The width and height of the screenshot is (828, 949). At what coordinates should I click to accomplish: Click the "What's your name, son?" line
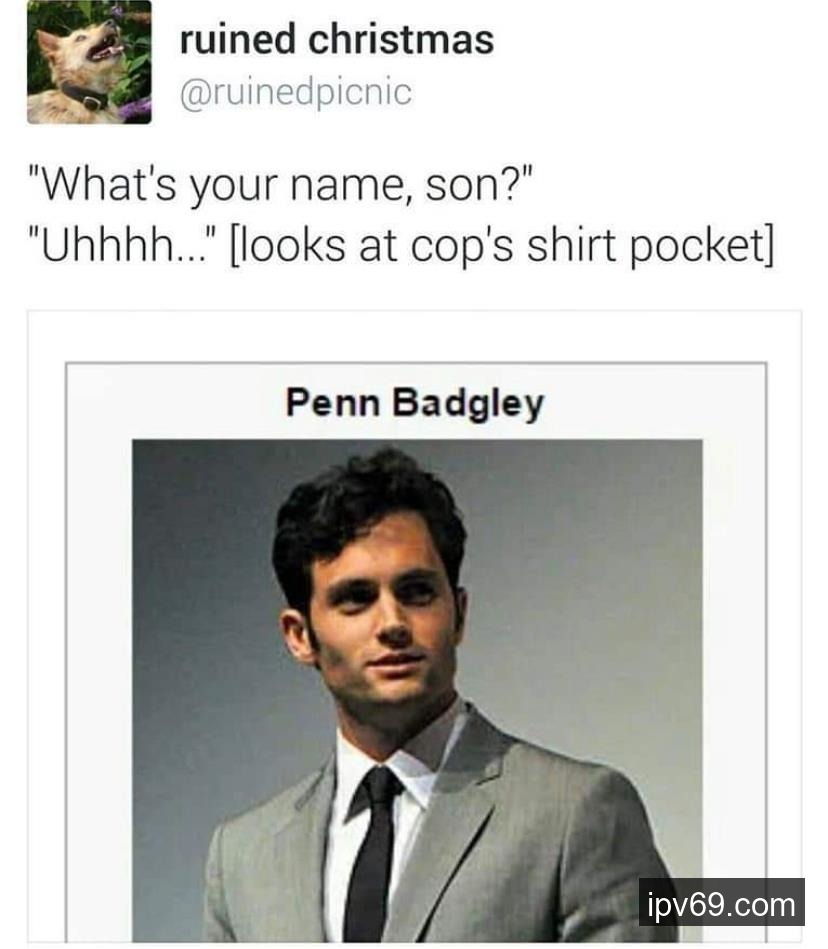(x=281, y=184)
